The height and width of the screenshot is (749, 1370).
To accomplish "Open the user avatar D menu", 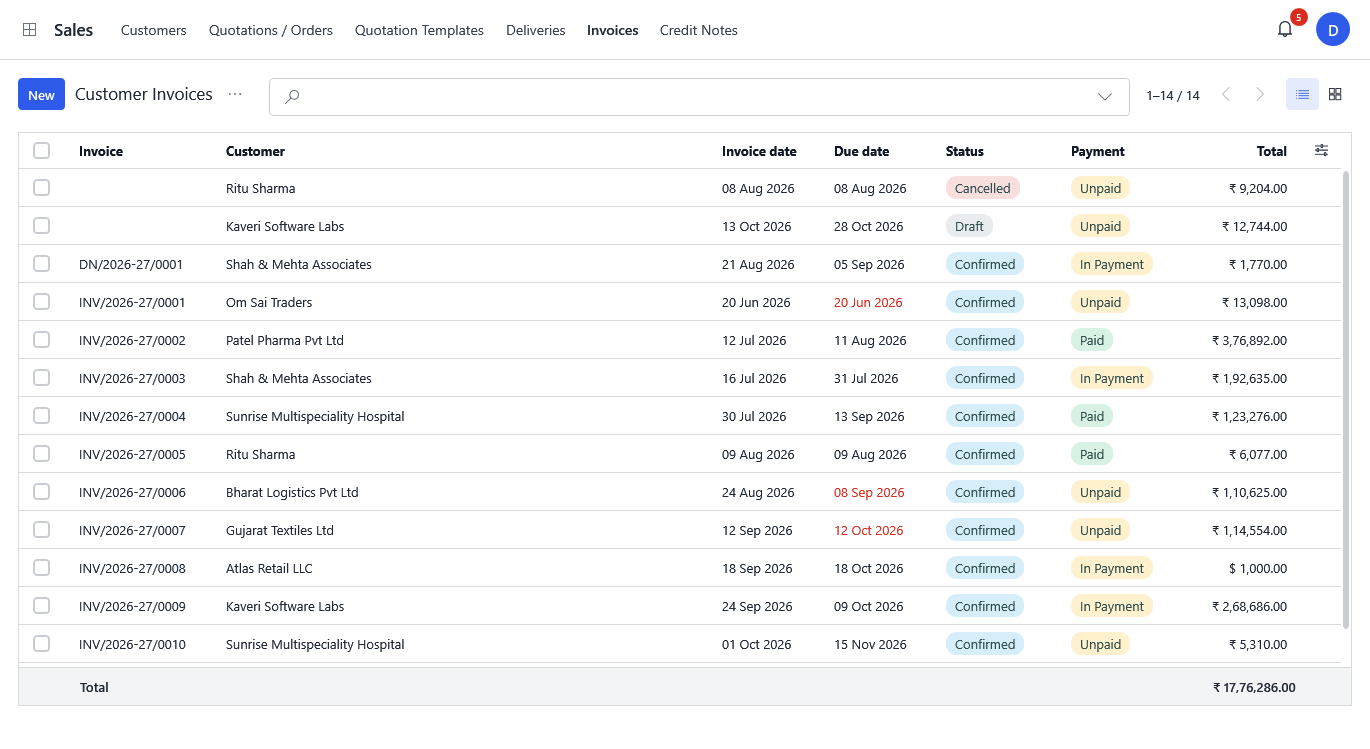I will click(1333, 30).
